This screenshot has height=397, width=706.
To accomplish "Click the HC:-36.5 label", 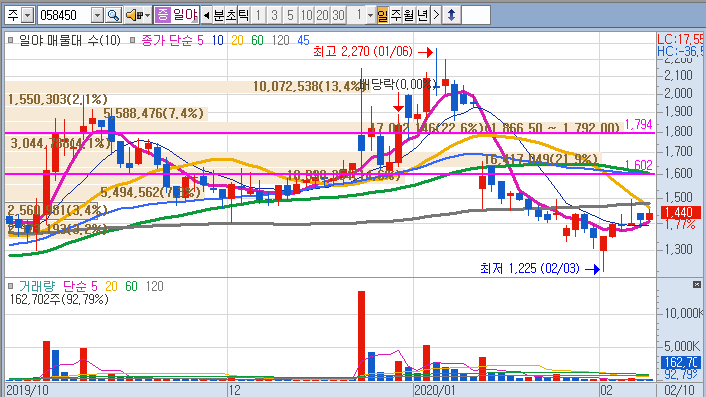I will click(679, 51).
